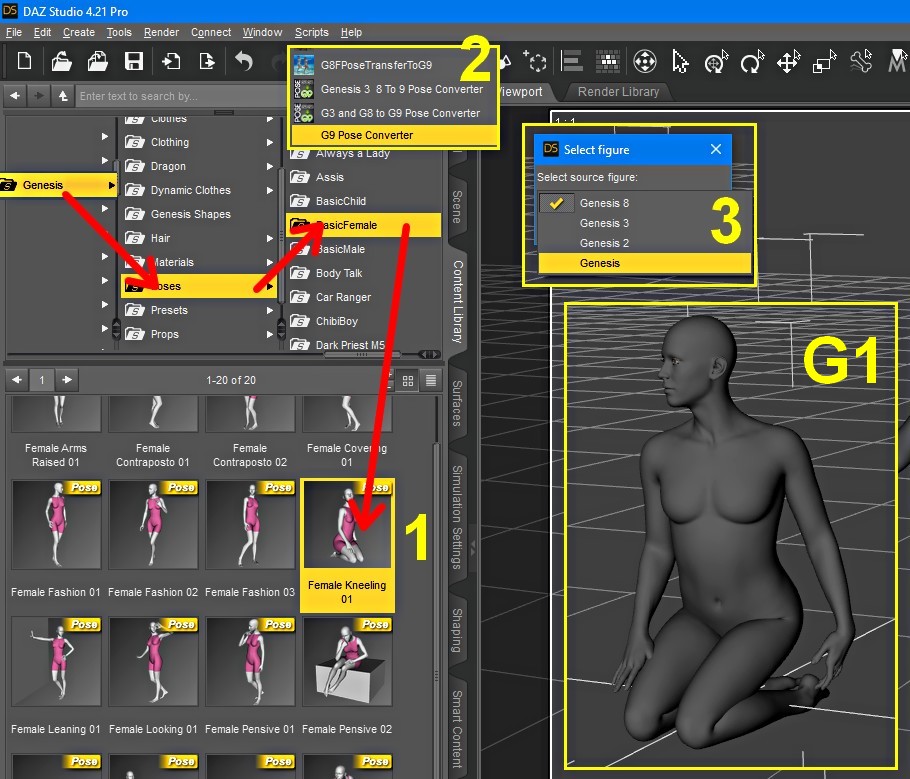Collapse the Poses folder arrow
910x779 pixels.
pyautogui.click(x=269, y=286)
